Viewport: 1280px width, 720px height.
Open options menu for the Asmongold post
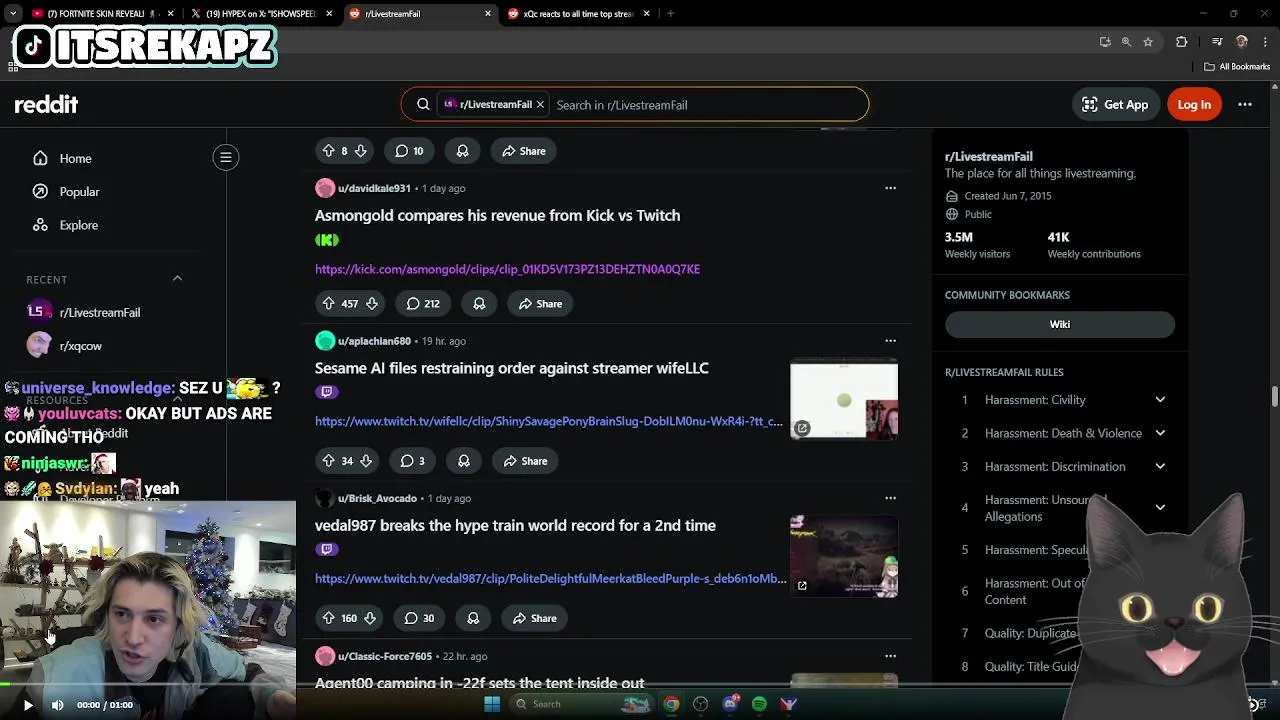coord(890,188)
